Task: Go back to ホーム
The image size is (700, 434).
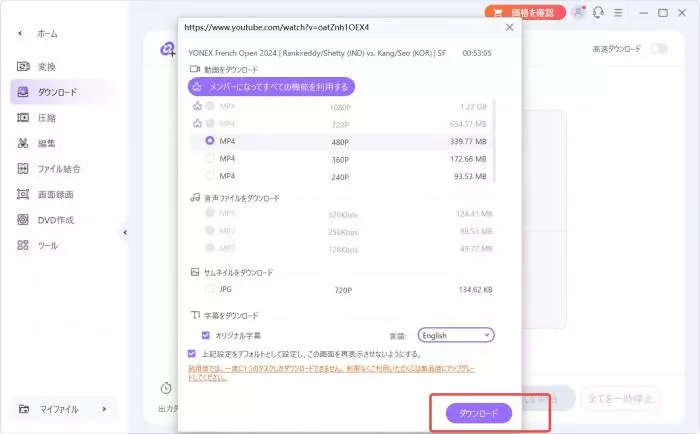Action: click(47, 33)
